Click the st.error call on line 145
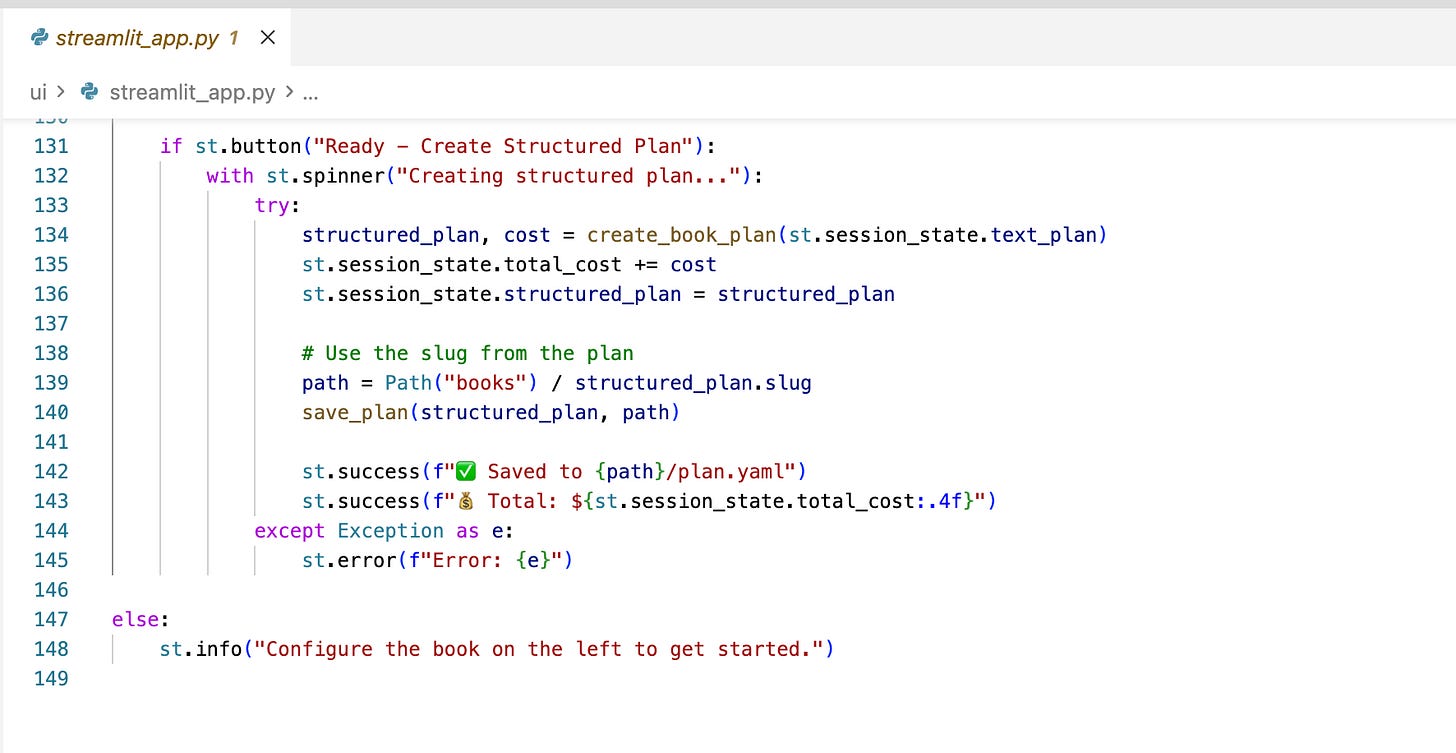Viewport: 1456px width, 753px height. click(438, 560)
